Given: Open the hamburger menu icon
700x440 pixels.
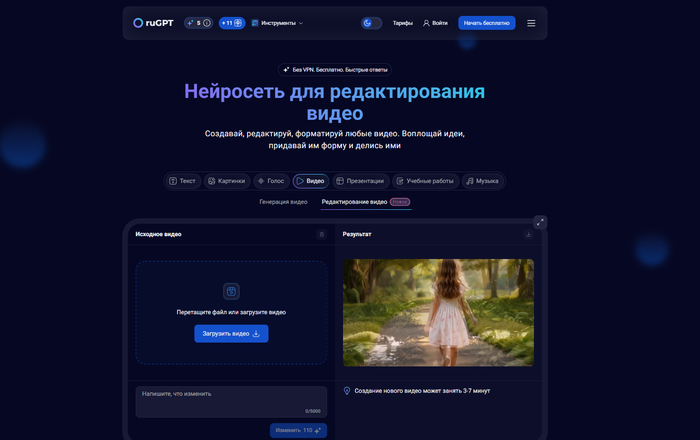Looking at the screenshot, I should [x=531, y=23].
